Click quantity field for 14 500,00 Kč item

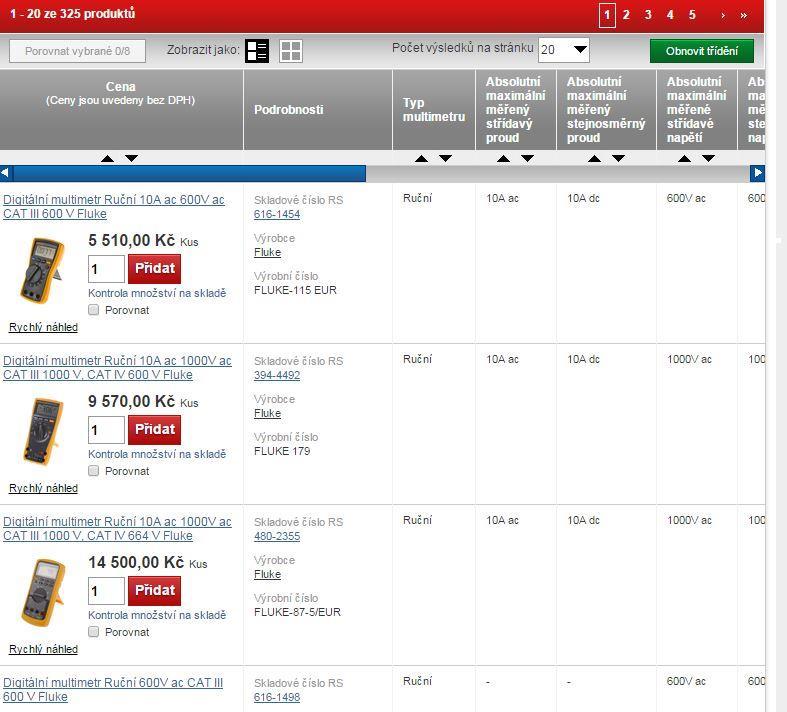click(x=106, y=591)
